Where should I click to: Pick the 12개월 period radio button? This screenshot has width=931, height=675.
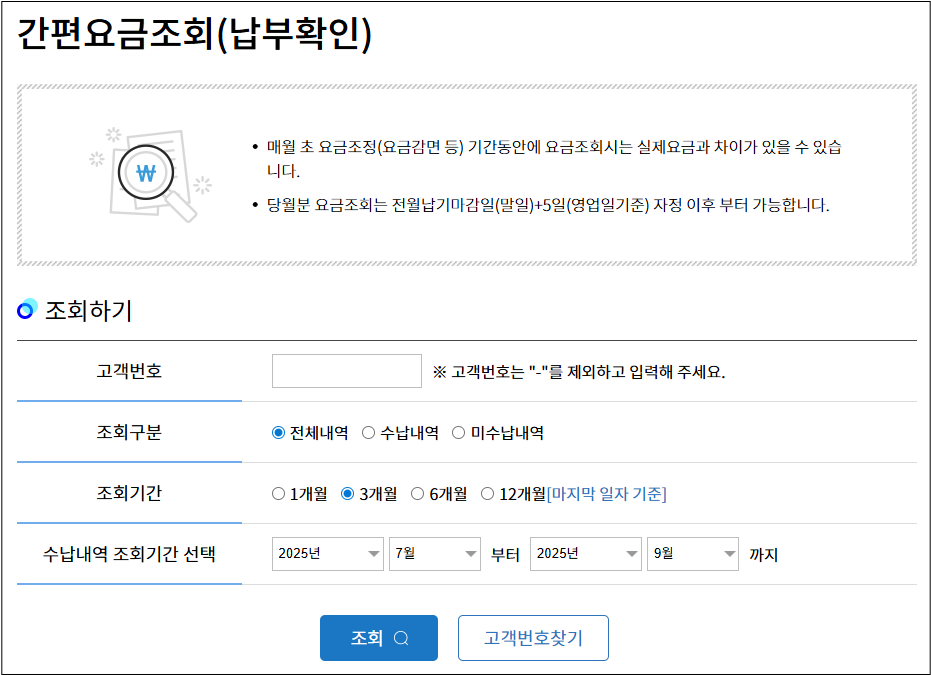[x=488, y=493]
